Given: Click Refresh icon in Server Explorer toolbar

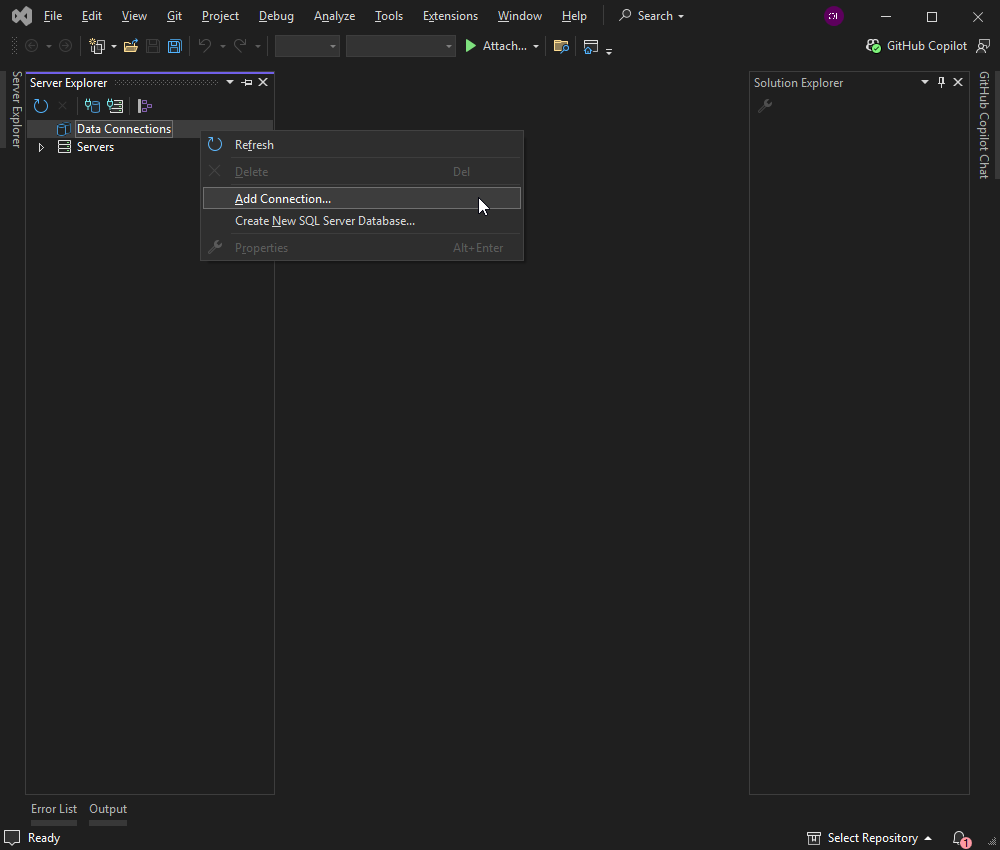Looking at the screenshot, I should tap(41, 106).
